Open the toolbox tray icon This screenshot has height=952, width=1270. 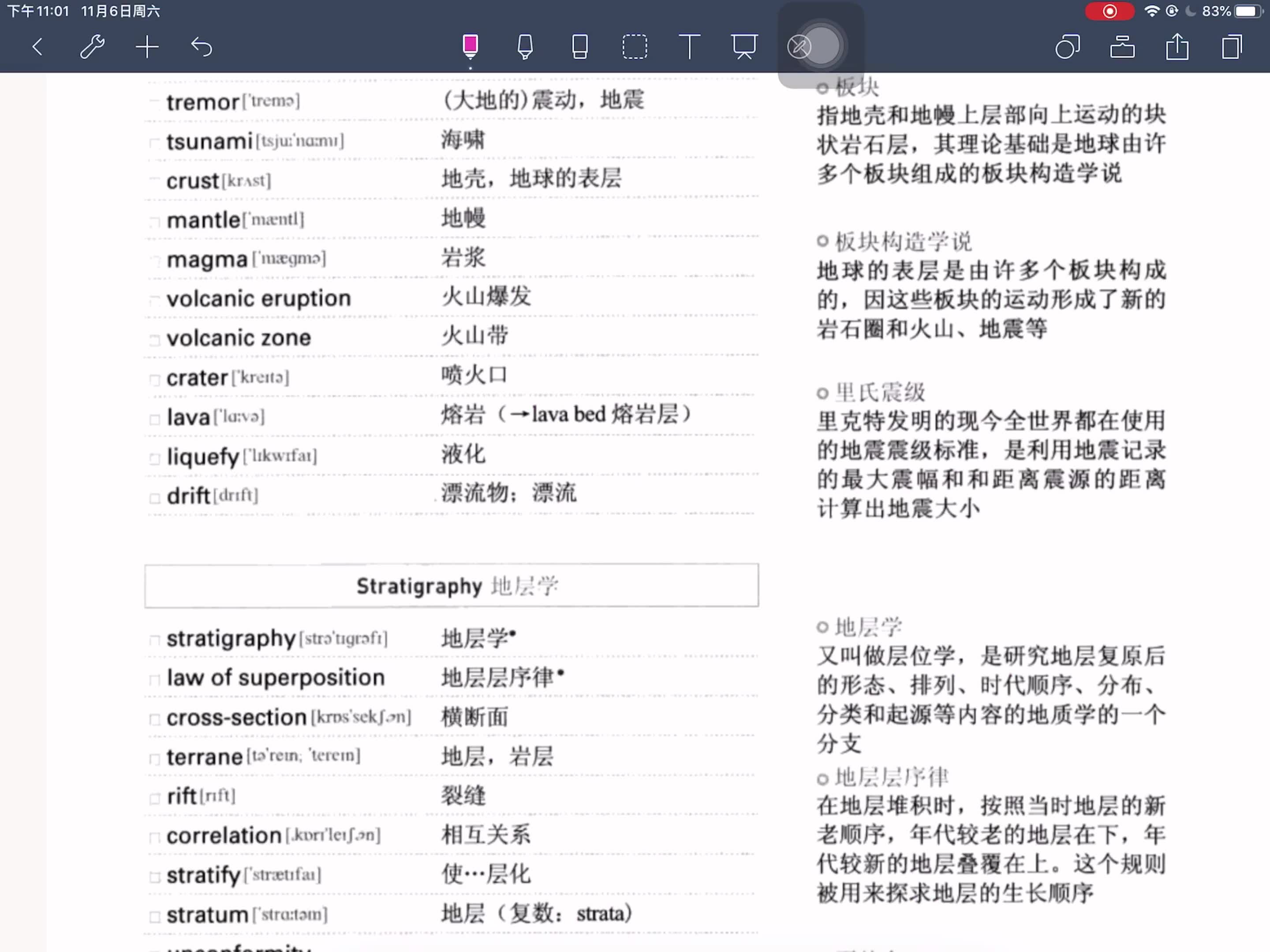[1122, 46]
